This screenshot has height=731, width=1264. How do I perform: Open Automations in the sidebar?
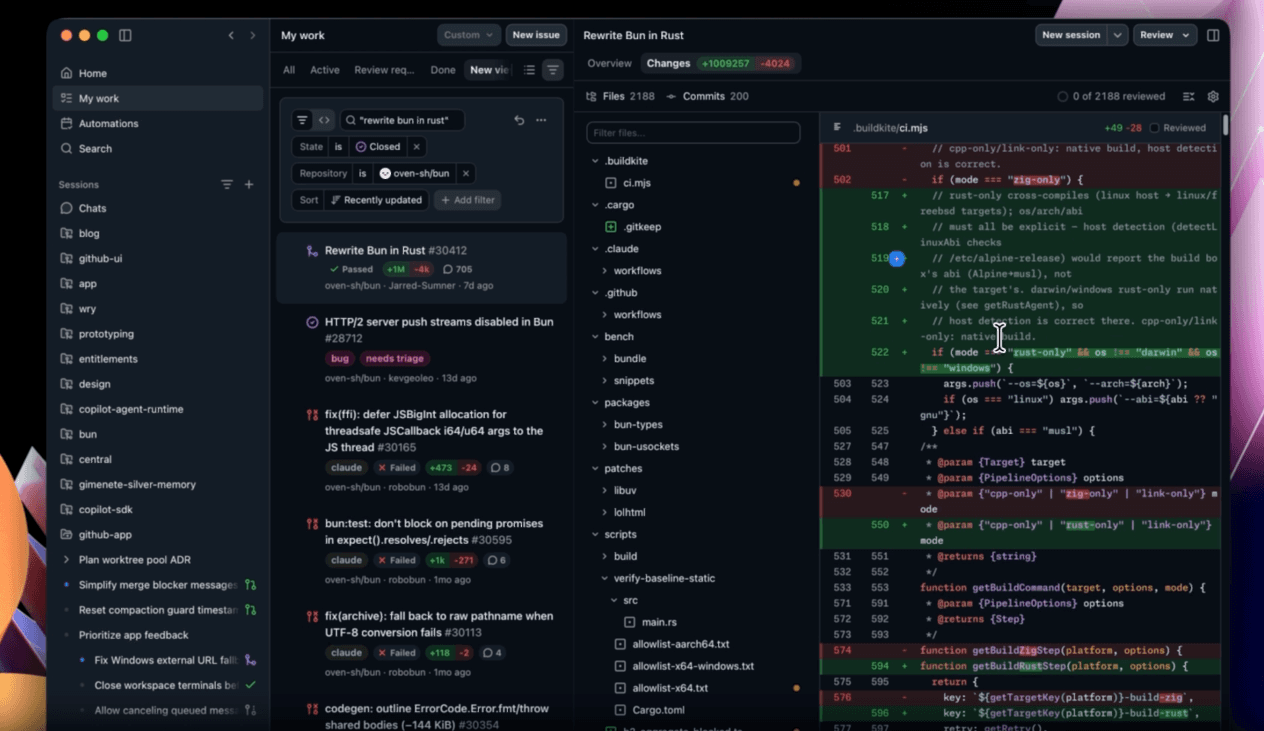[x=158, y=123]
